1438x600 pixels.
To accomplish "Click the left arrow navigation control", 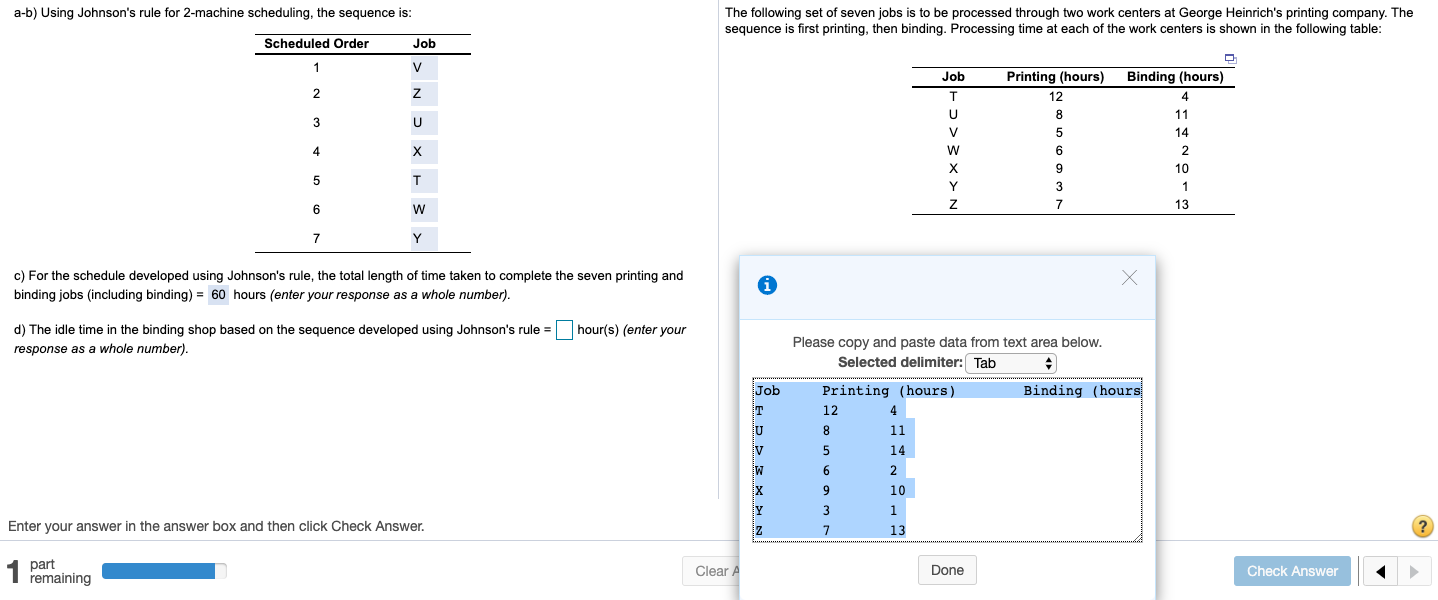I will coord(1380,570).
